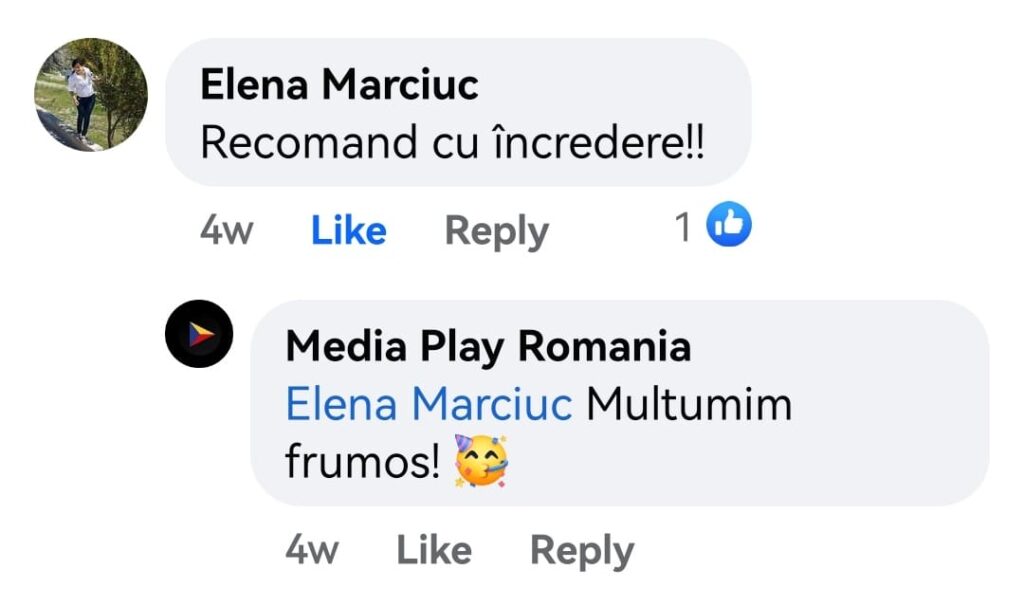Open 4w timestamp under Media Play reply

point(312,550)
